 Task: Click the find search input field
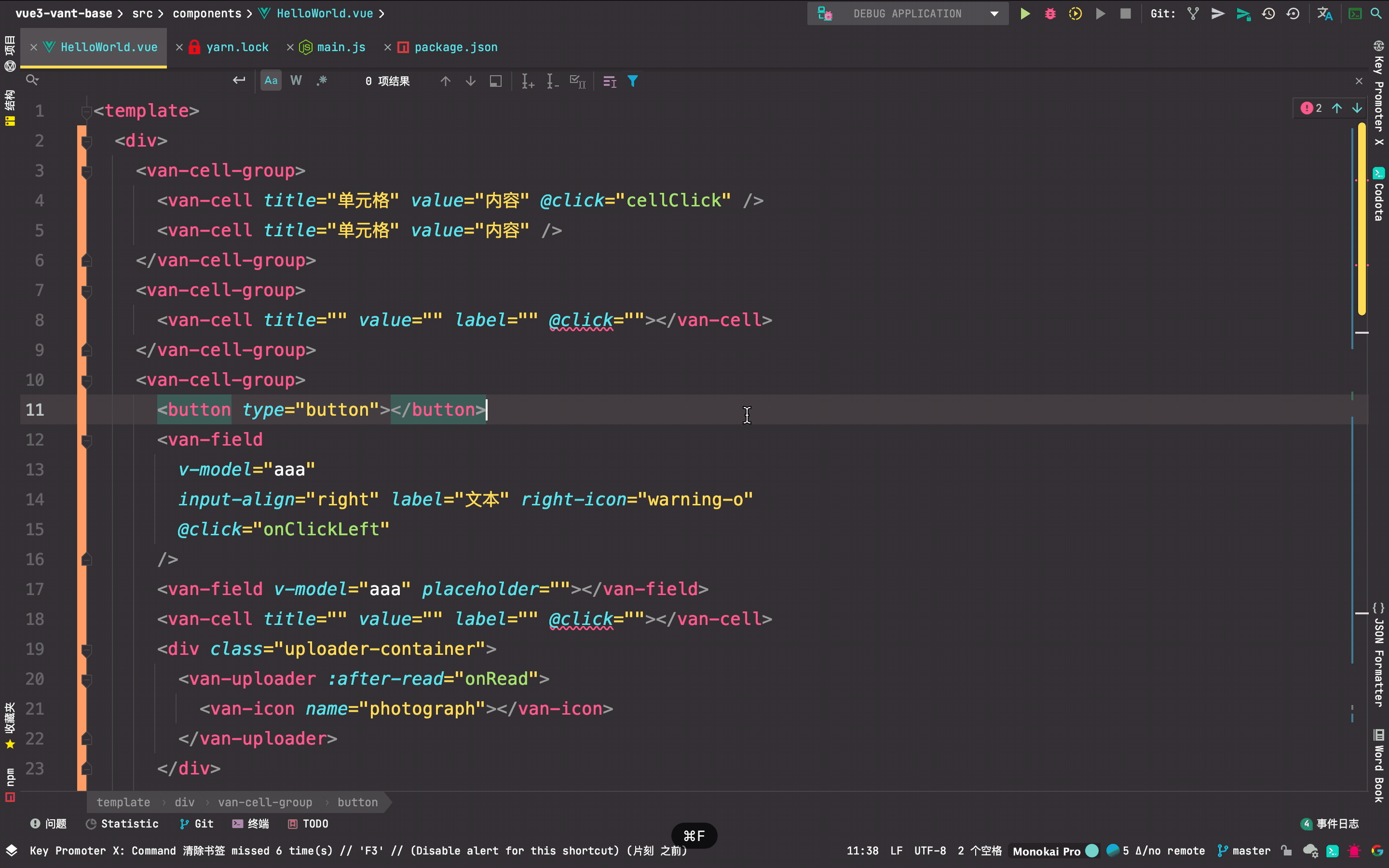coord(132,81)
